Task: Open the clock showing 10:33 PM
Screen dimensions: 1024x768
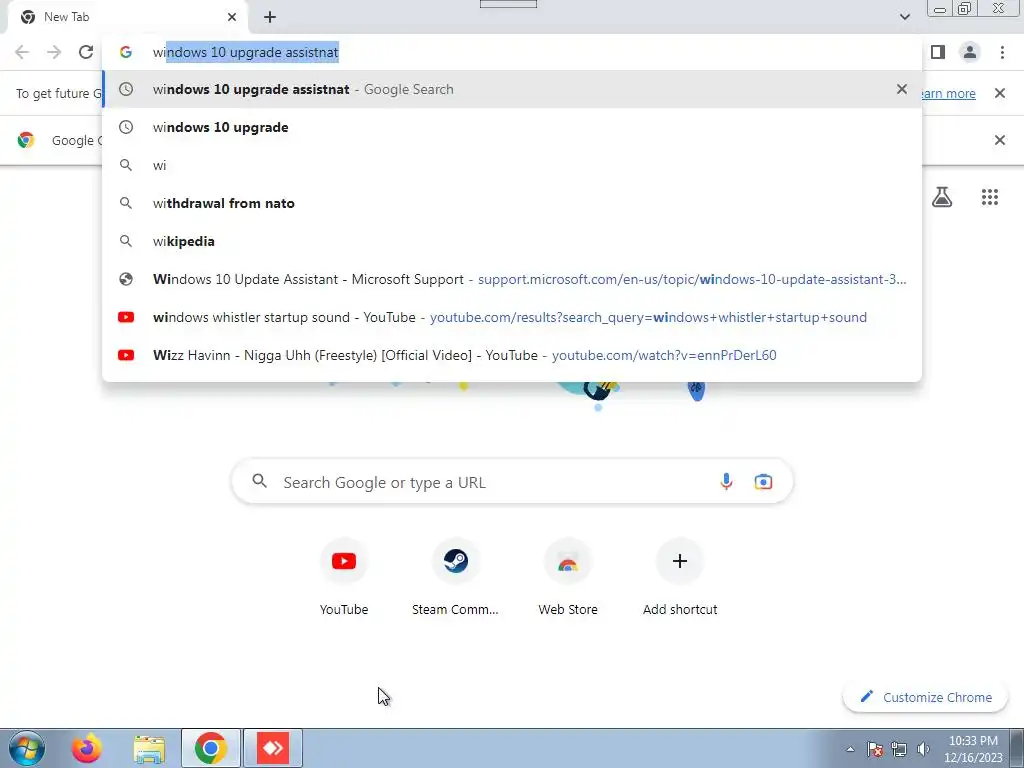Action: [973, 749]
